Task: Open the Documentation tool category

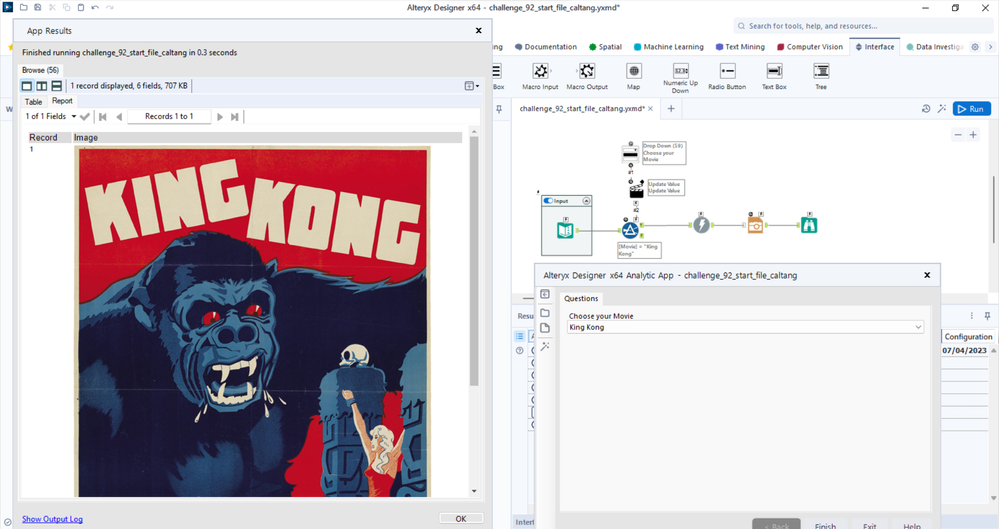Action: (546, 47)
